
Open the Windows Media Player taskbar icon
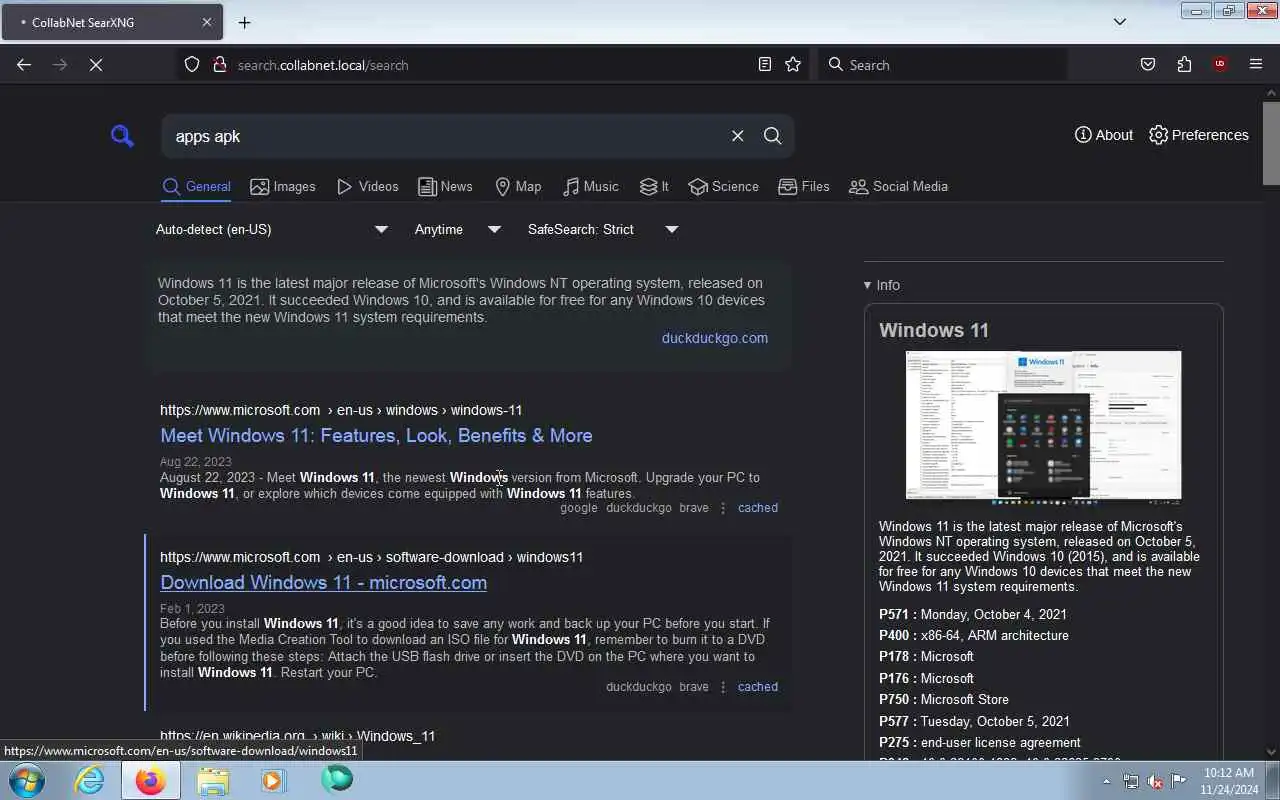click(x=273, y=780)
